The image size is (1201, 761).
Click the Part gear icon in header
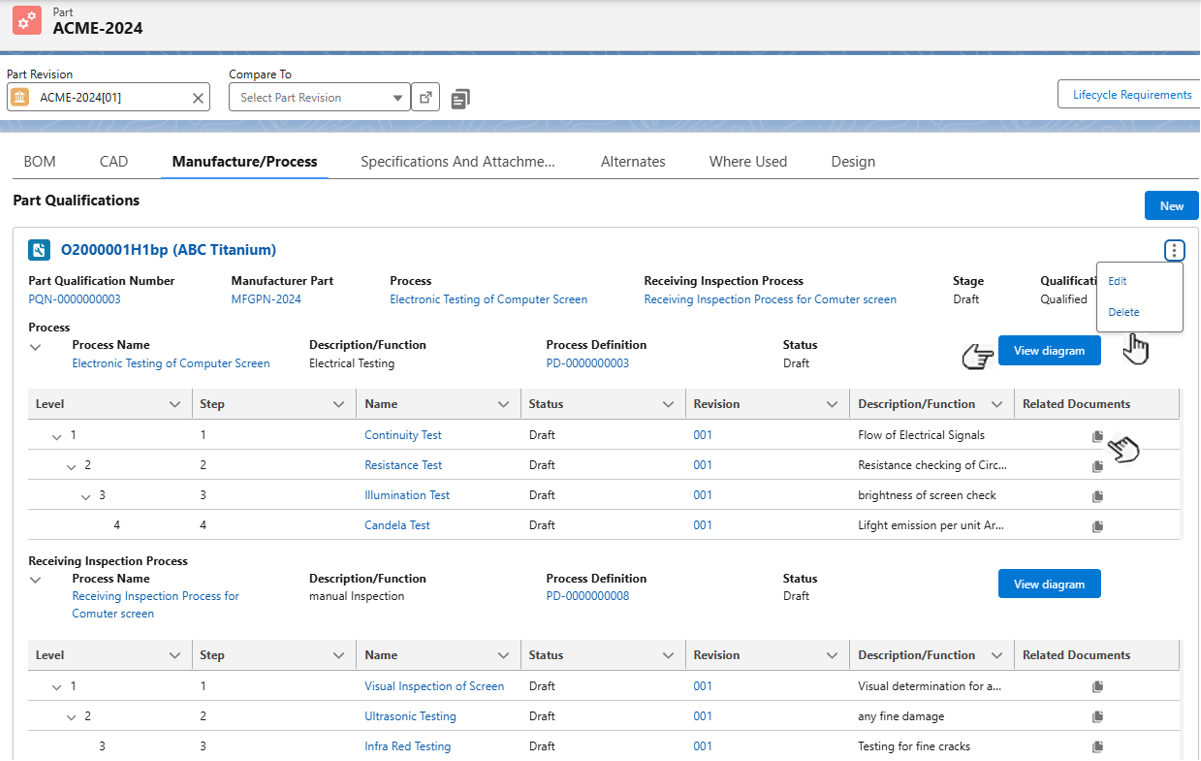coord(27,20)
